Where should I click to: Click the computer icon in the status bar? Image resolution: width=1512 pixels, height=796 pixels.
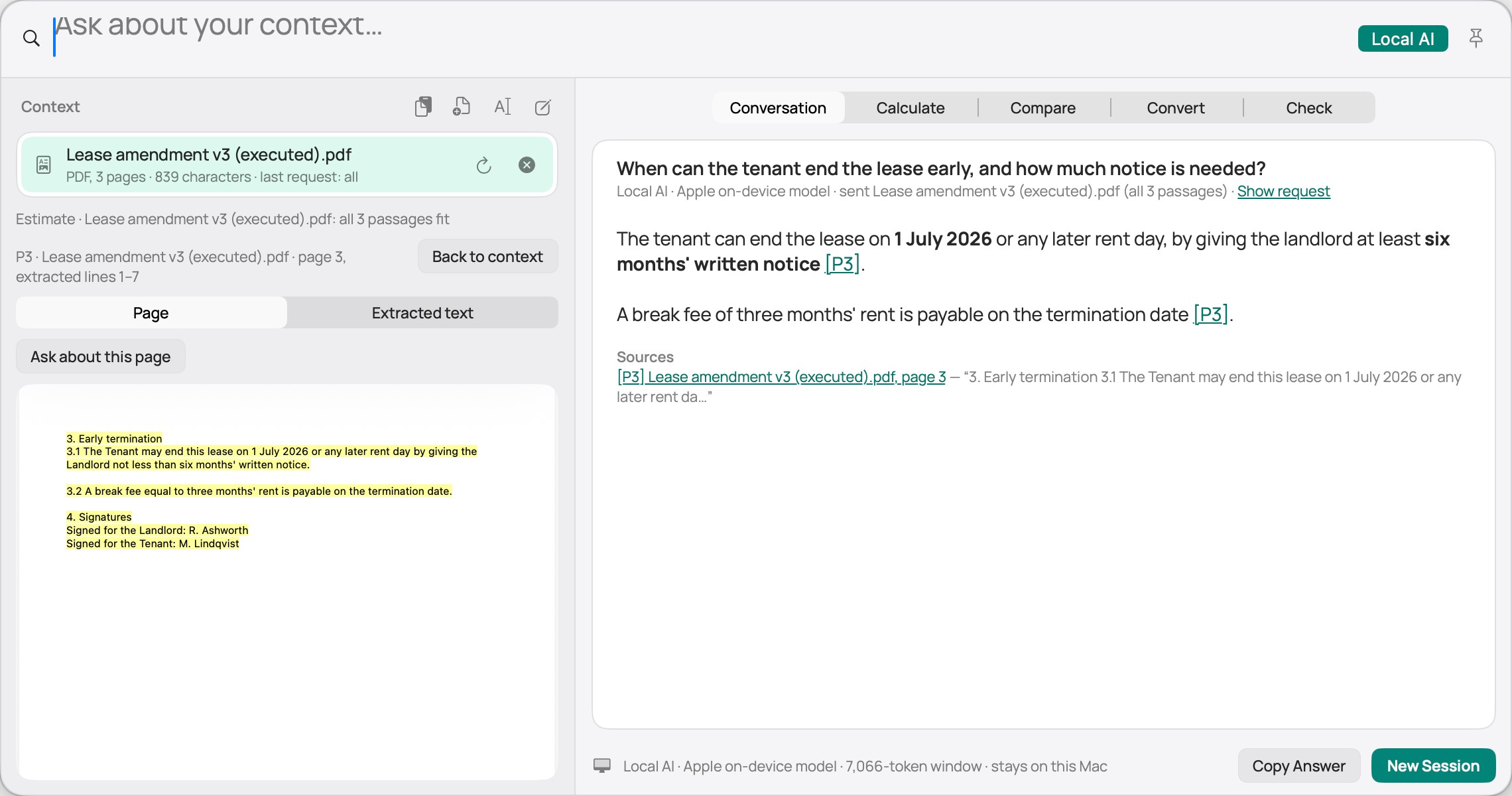click(x=602, y=765)
